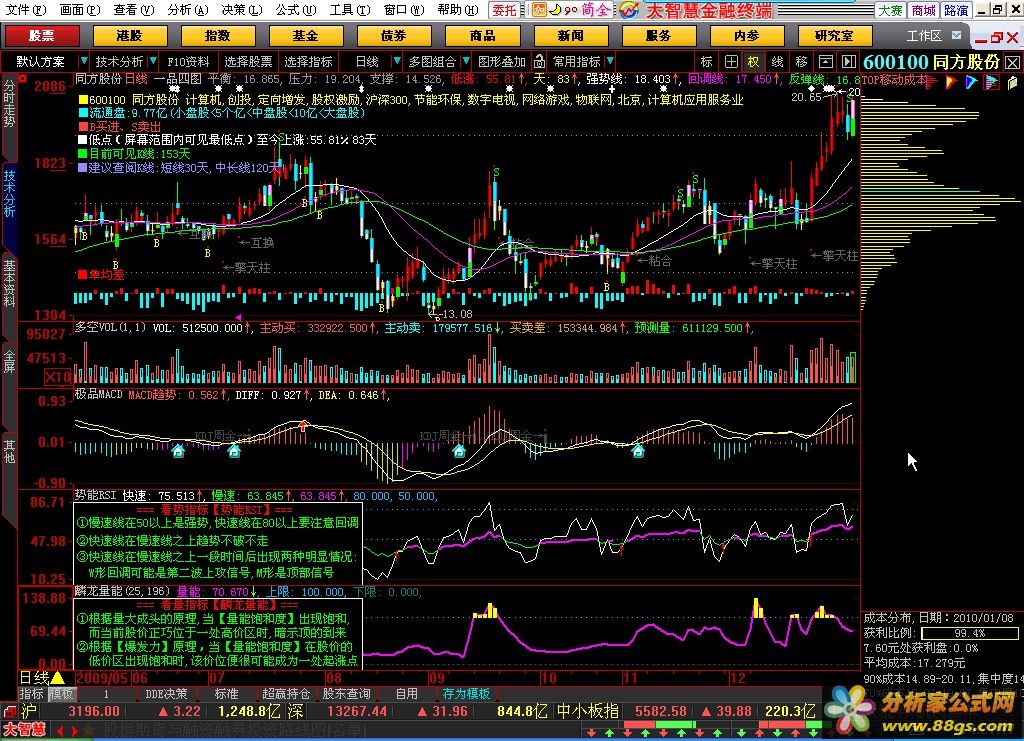Switch to the 股票 main tab
This screenshot has width=1024, height=741.
tap(41, 36)
